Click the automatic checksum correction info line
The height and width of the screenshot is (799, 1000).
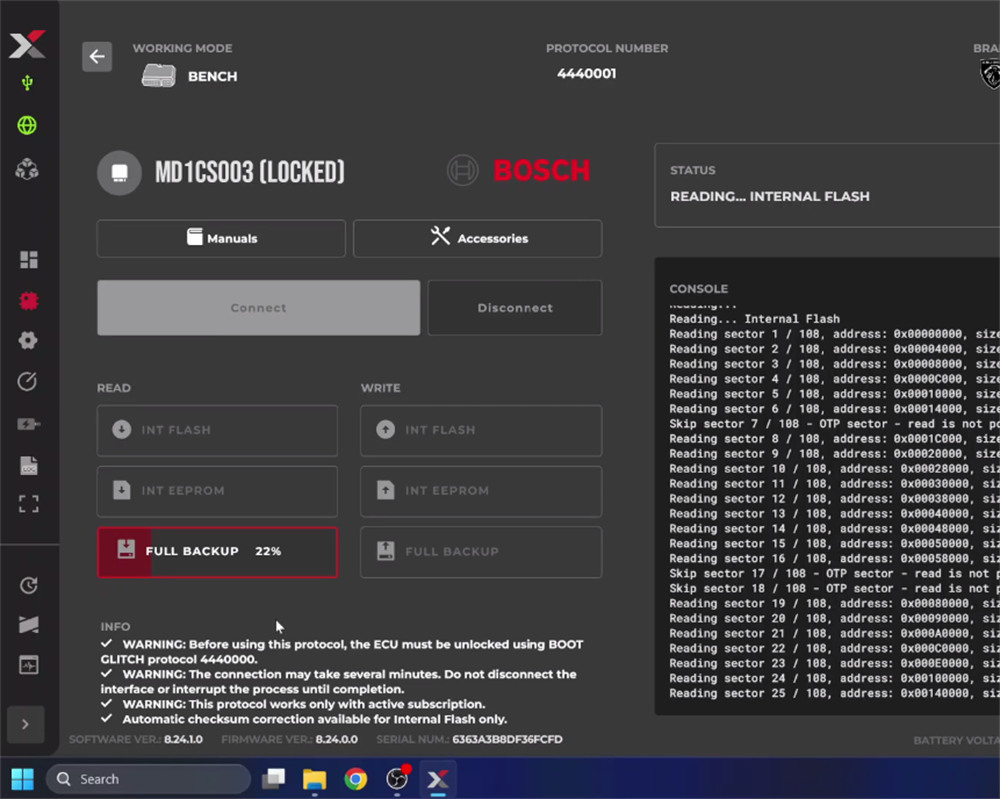[x=314, y=719]
